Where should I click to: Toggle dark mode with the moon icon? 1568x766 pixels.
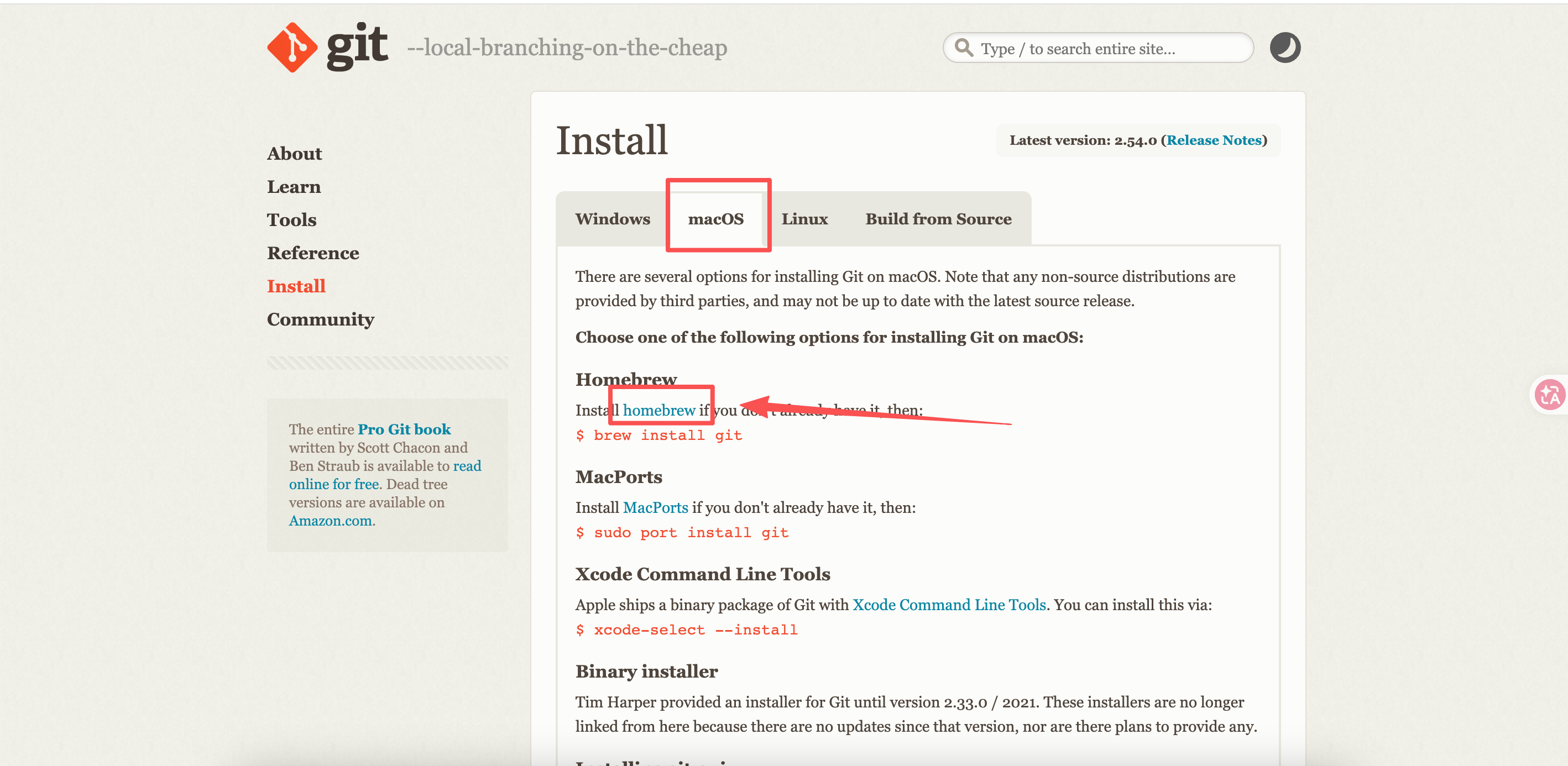coord(1284,48)
